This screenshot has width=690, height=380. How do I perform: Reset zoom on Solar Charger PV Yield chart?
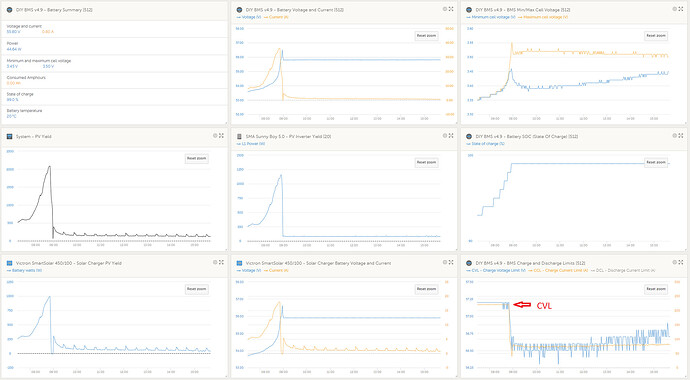(197, 289)
